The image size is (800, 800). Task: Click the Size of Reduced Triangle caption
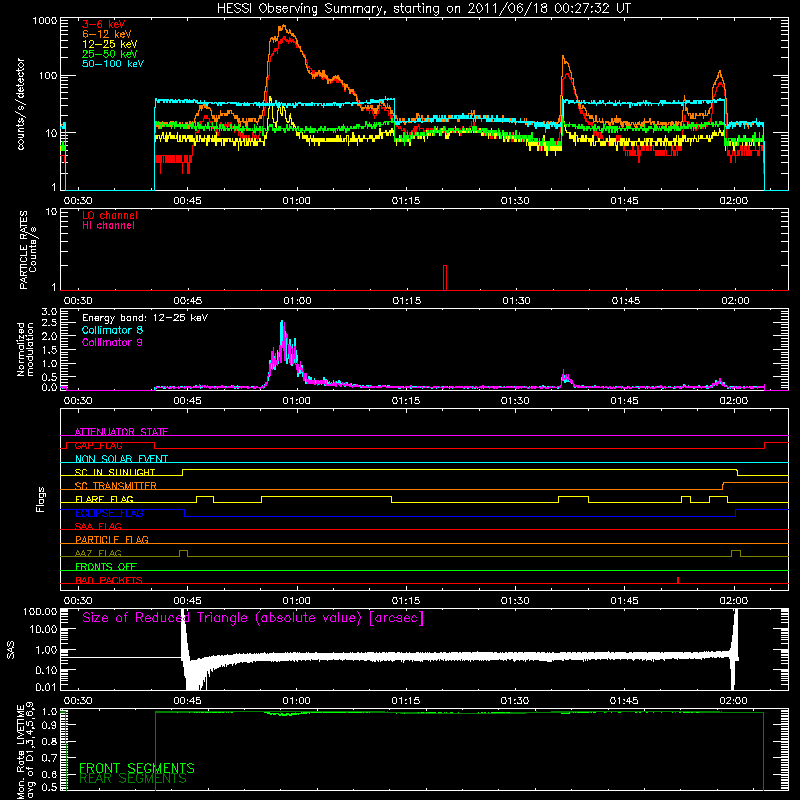(x=253, y=618)
